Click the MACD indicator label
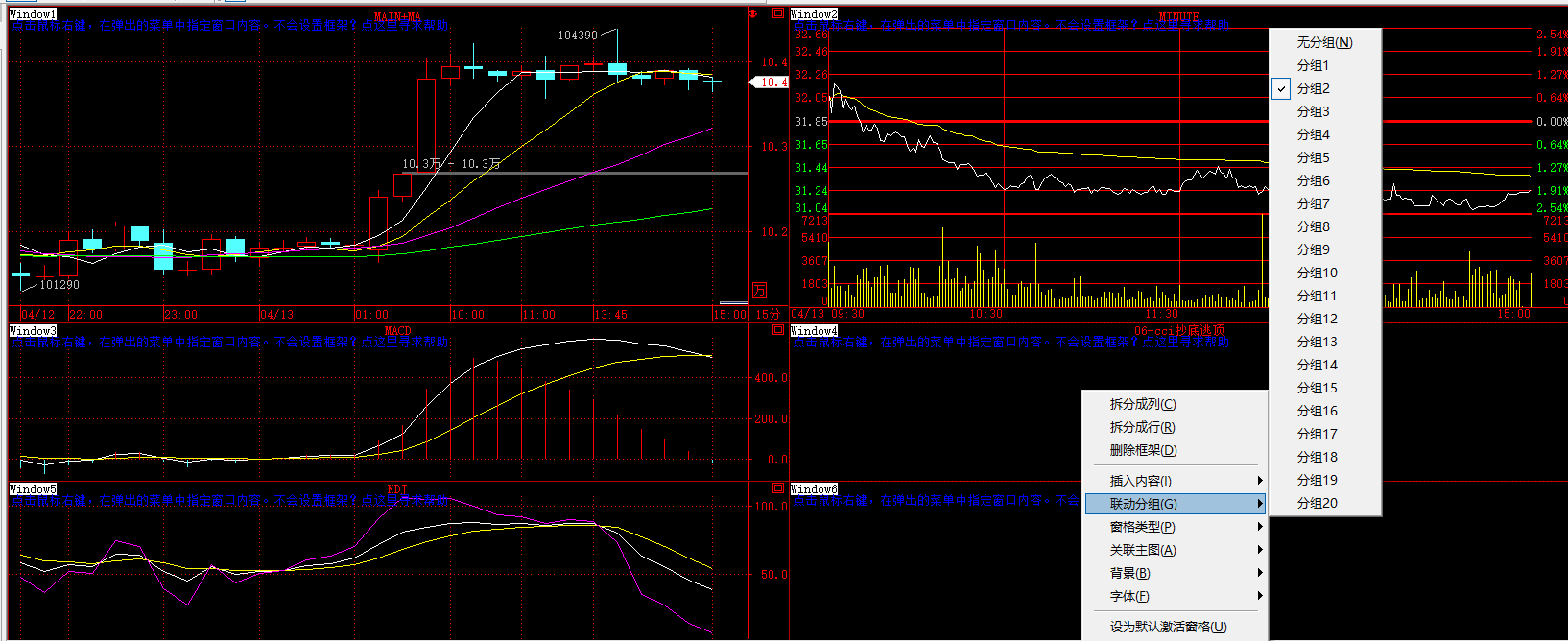This screenshot has height=641, width=1568. coord(397,331)
